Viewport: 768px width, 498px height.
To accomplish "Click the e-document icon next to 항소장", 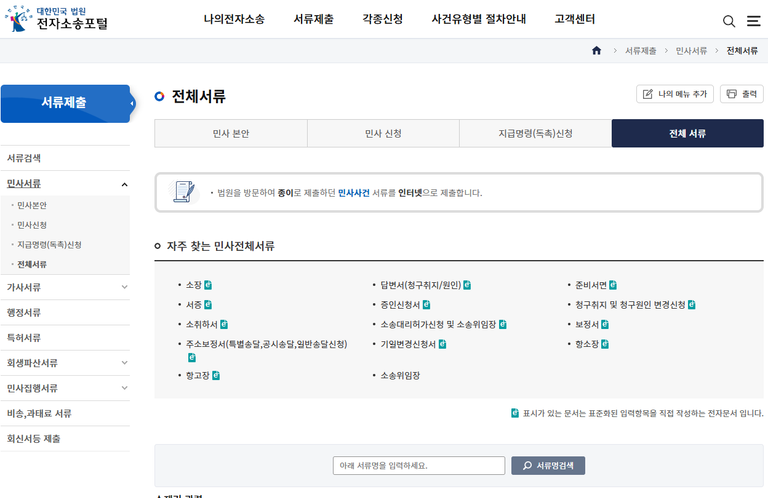I will [x=608, y=344].
